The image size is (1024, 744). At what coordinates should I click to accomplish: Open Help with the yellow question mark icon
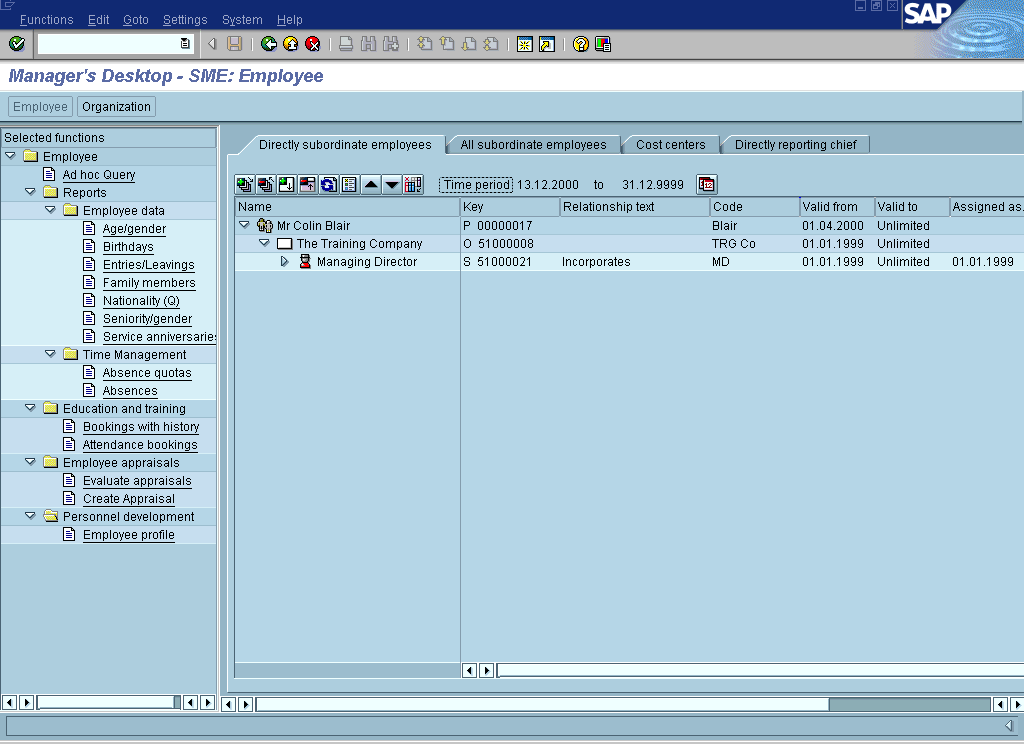coord(581,44)
